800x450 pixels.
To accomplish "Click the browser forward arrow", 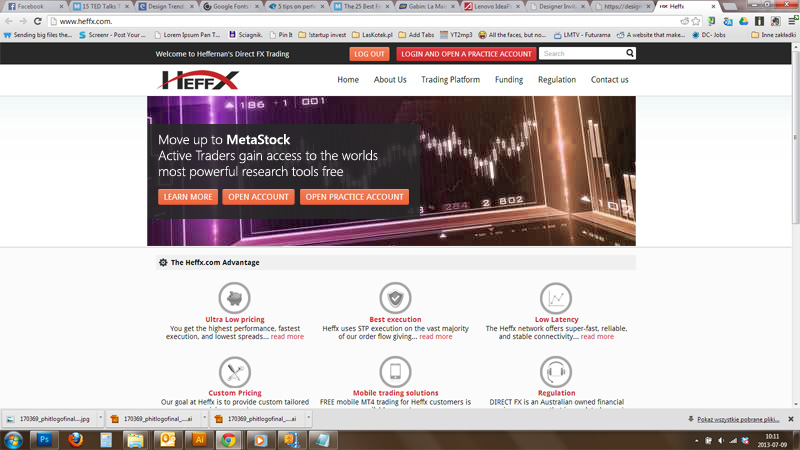I will click(23, 21).
